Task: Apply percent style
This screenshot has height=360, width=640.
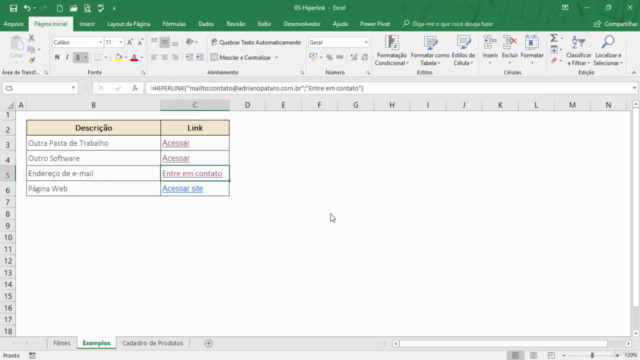Action: click(x=329, y=58)
